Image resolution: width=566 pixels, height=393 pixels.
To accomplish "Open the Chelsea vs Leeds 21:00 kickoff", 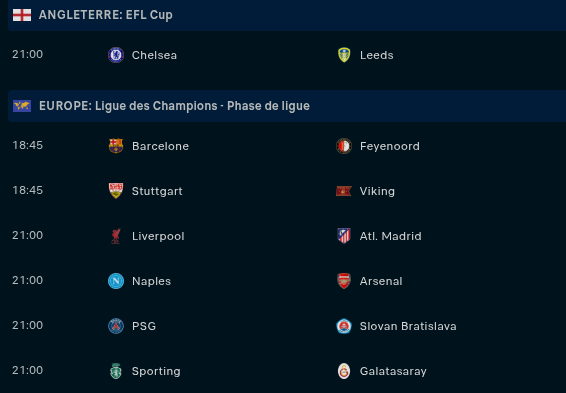I will pyautogui.click(x=27, y=54).
